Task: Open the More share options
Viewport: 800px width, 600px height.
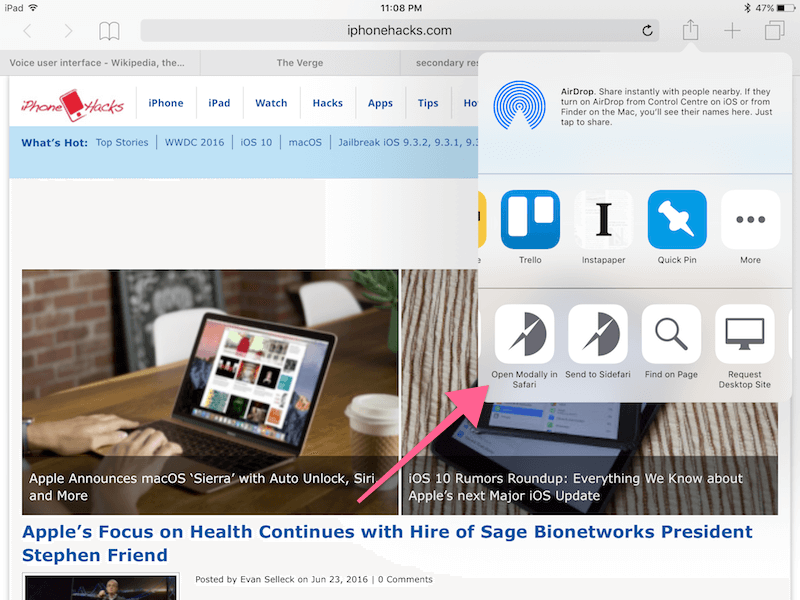Action: click(751, 219)
